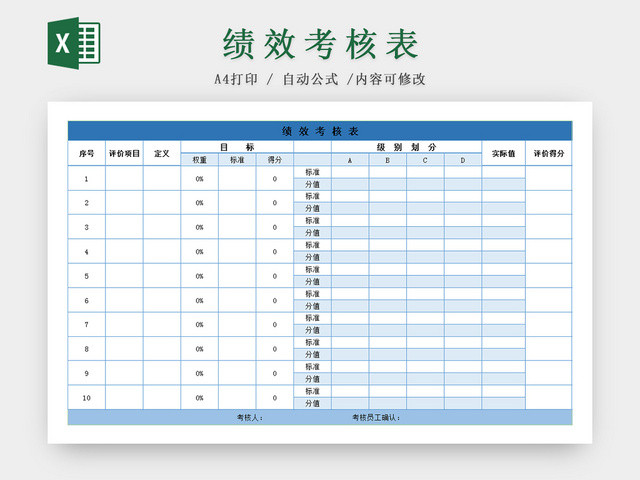Click serial number 3 cell
Viewport: 640px width, 480px height.
click(87, 227)
